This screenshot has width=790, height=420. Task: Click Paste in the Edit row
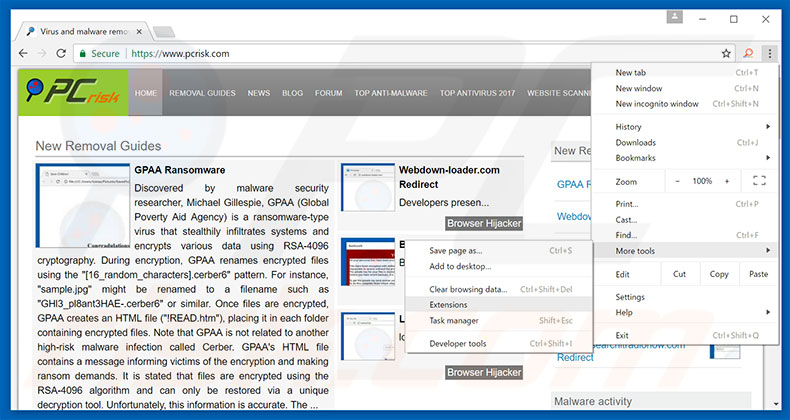[x=759, y=274]
